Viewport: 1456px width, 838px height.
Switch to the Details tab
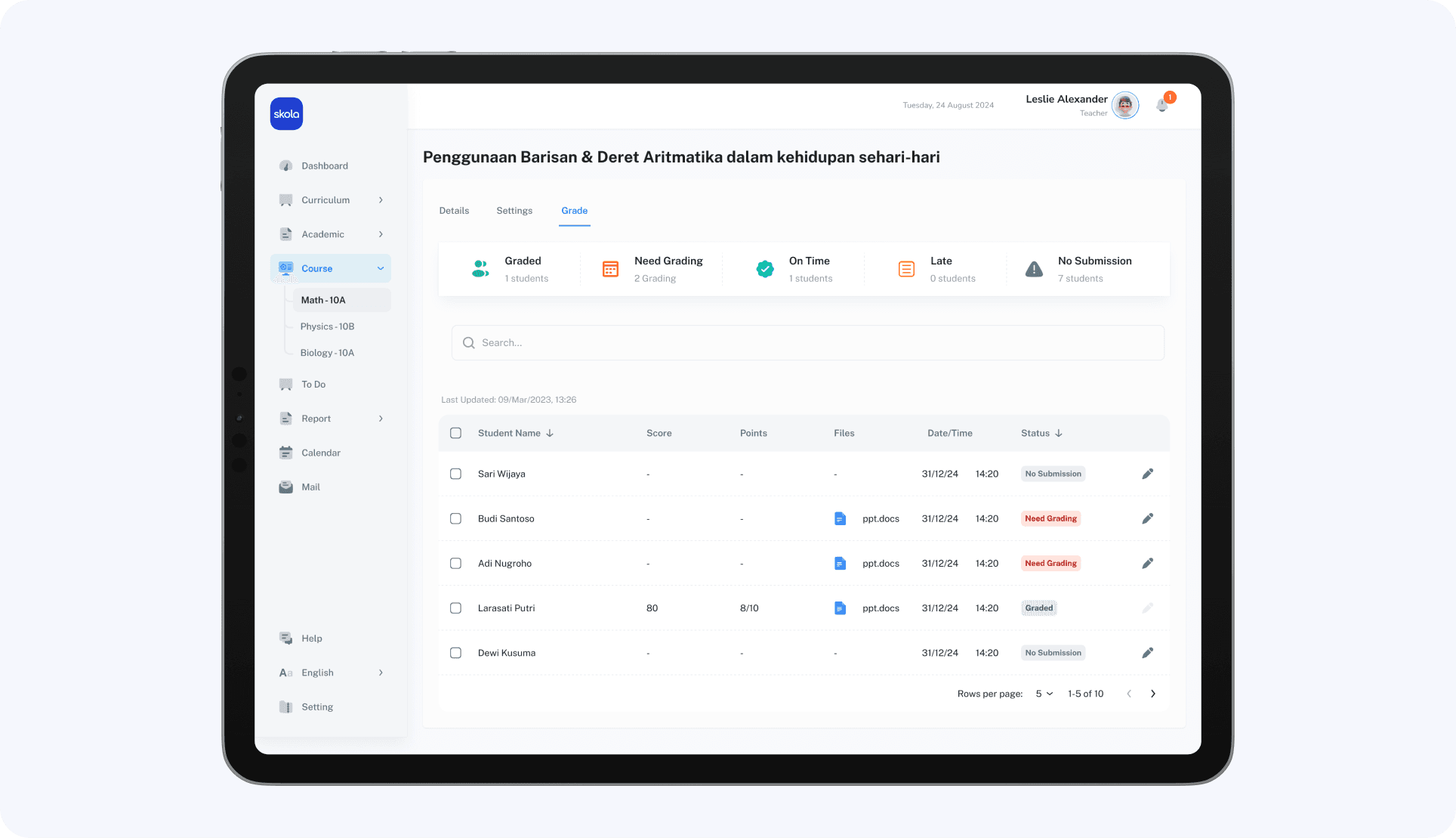pos(454,211)
